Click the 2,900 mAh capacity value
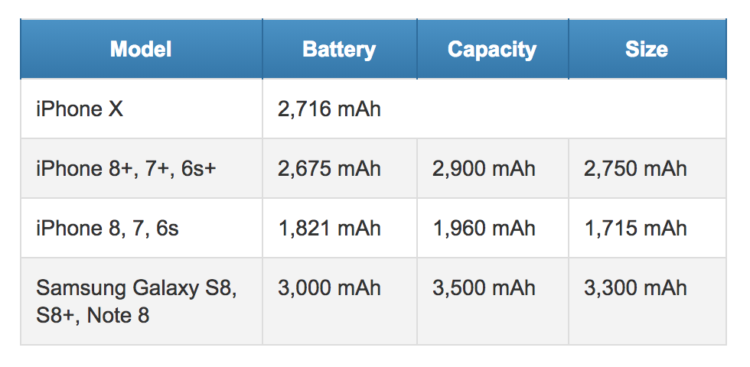The height and width of the screenshot is (367, 750). [484, 168]
